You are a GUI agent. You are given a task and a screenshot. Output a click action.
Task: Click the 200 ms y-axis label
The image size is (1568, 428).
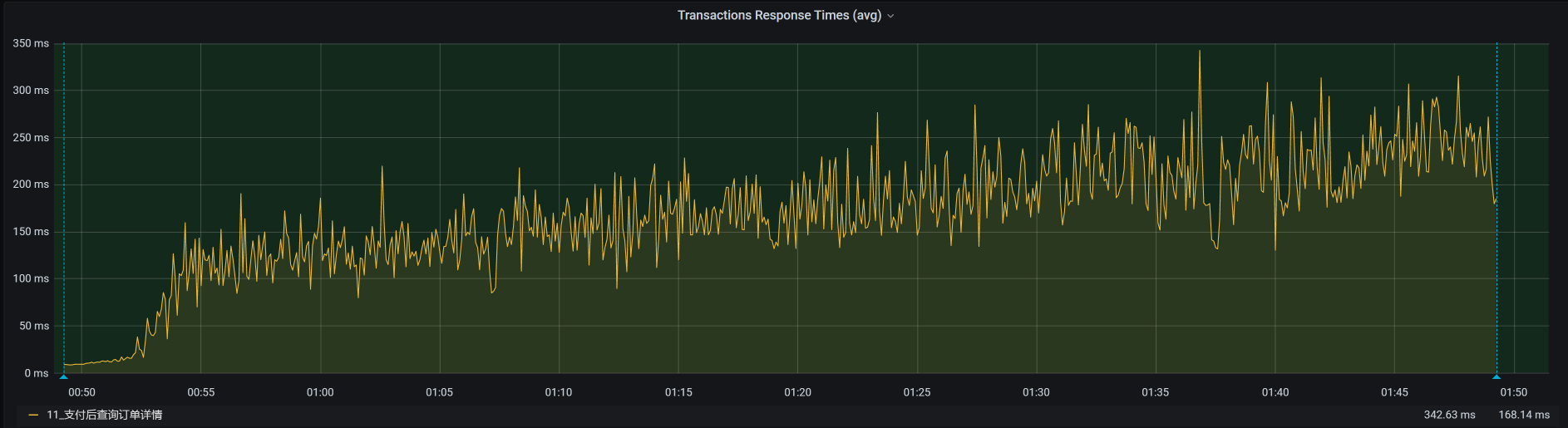coord(31,184)
